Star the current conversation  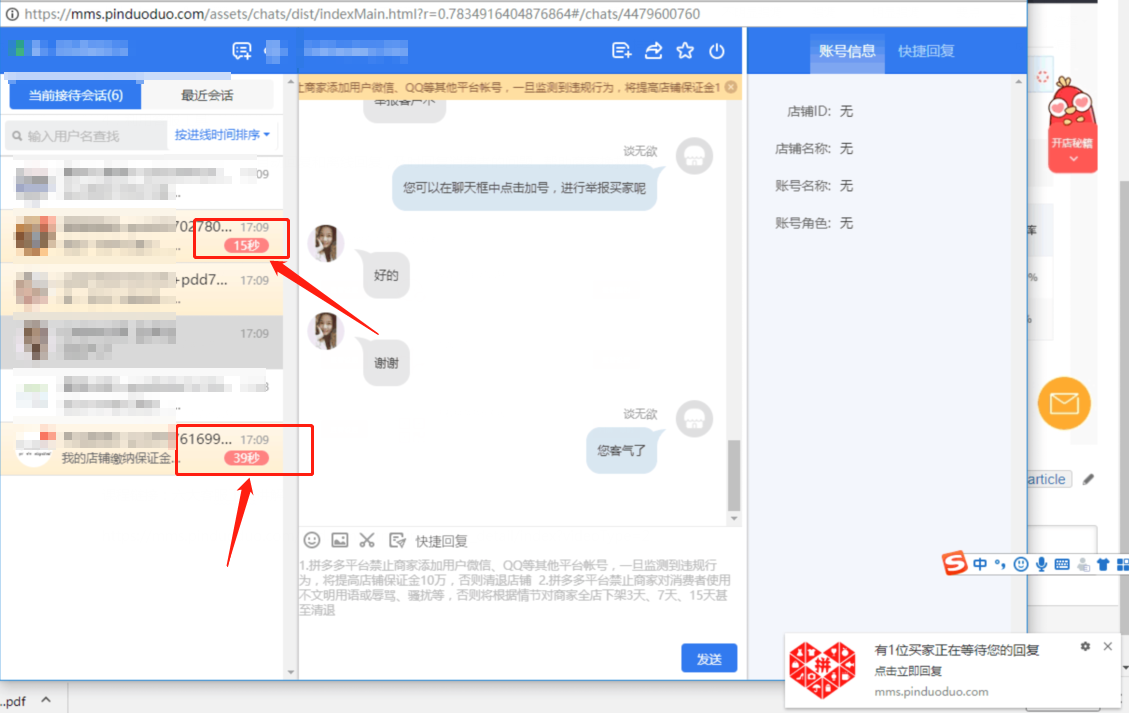click(685, 51)
